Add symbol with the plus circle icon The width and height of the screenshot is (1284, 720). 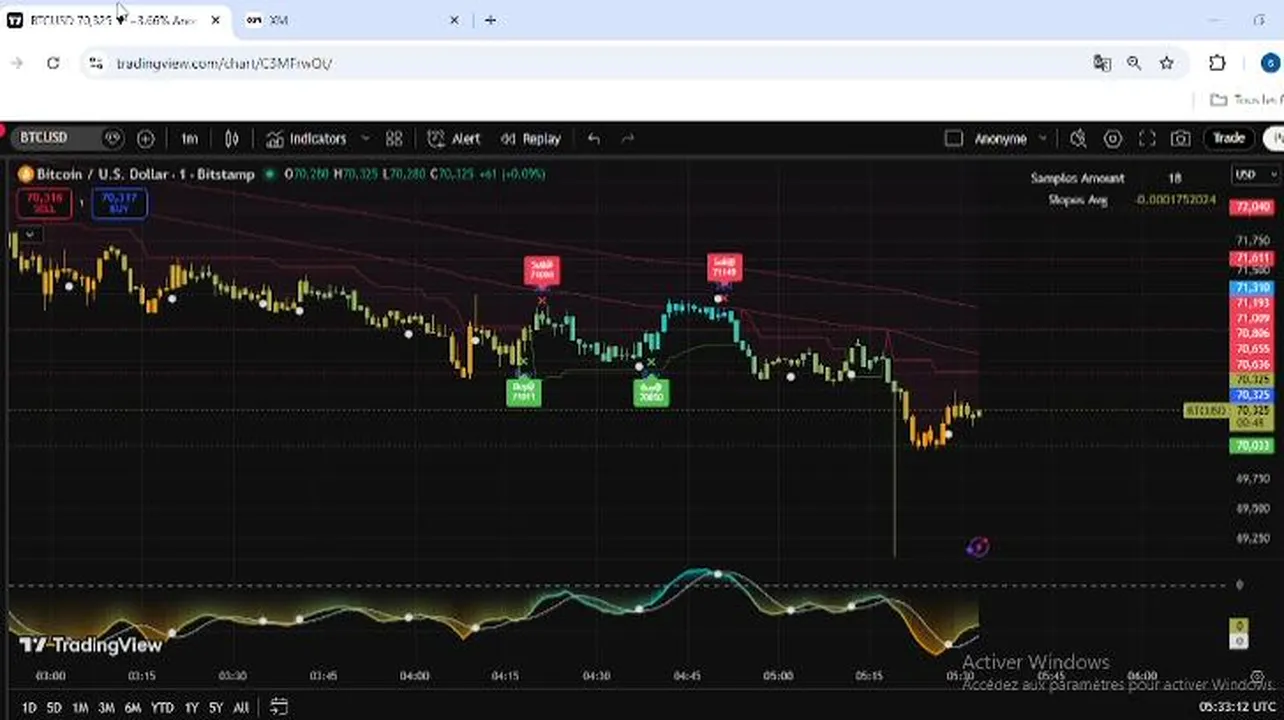point(146,139)
